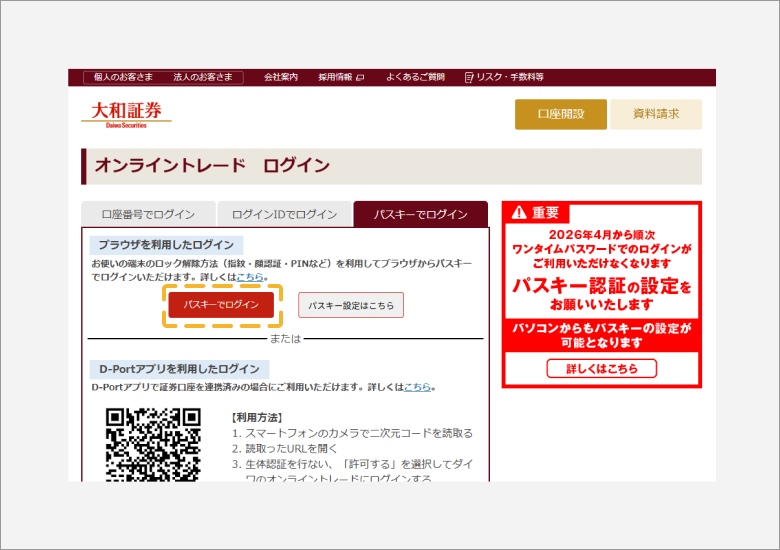
Task: Click パソコンからもパスキーの設定が可能となります text
Action: 601,335
